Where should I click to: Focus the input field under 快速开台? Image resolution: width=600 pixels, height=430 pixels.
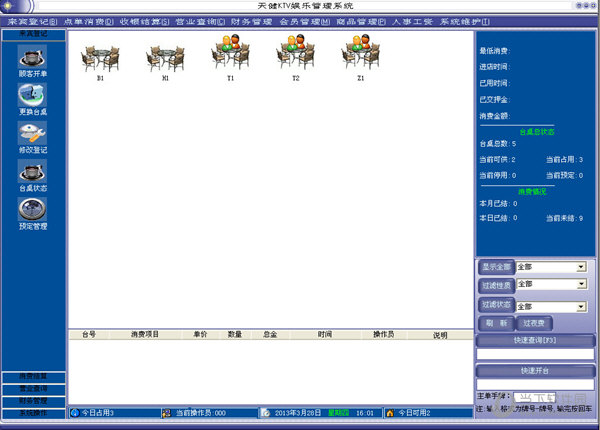pos(535,384)
